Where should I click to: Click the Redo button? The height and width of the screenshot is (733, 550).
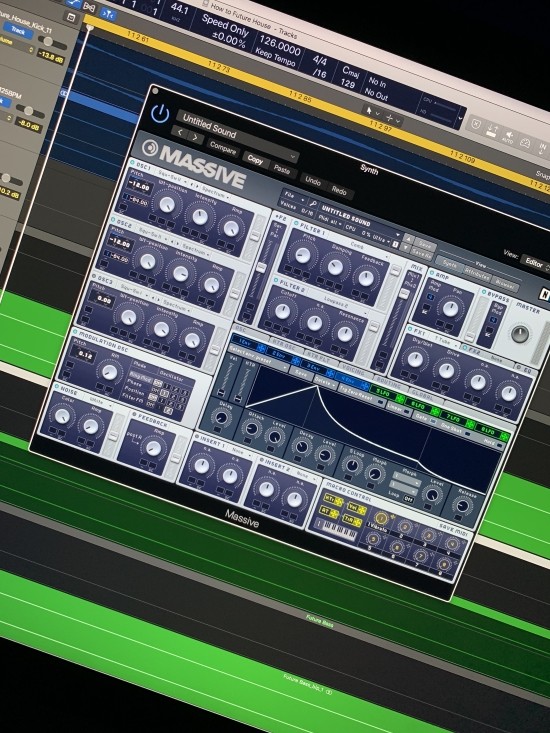(x=339, y=189)
